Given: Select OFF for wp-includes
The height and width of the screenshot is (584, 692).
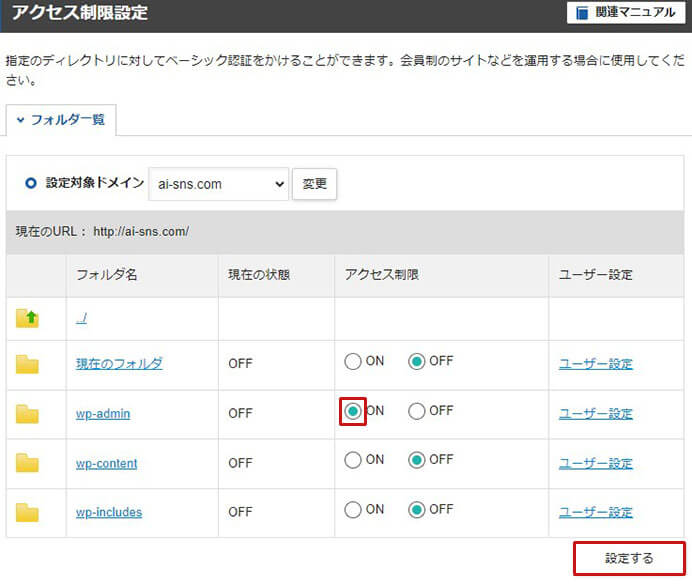Looking at the screenshot, I should point(416,510).
